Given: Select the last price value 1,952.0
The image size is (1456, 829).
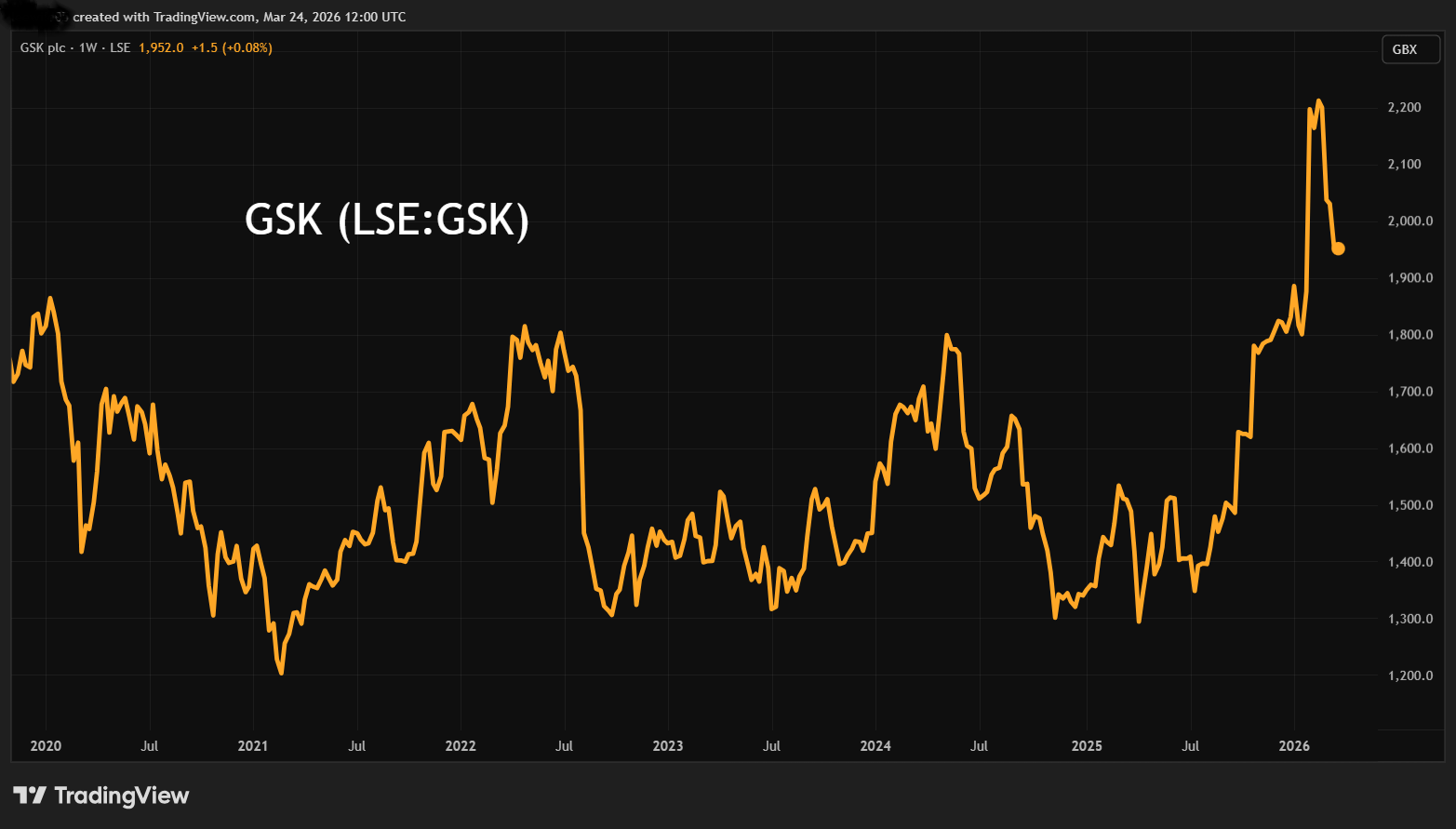Looking at the screenshot, I should point(160,47).
